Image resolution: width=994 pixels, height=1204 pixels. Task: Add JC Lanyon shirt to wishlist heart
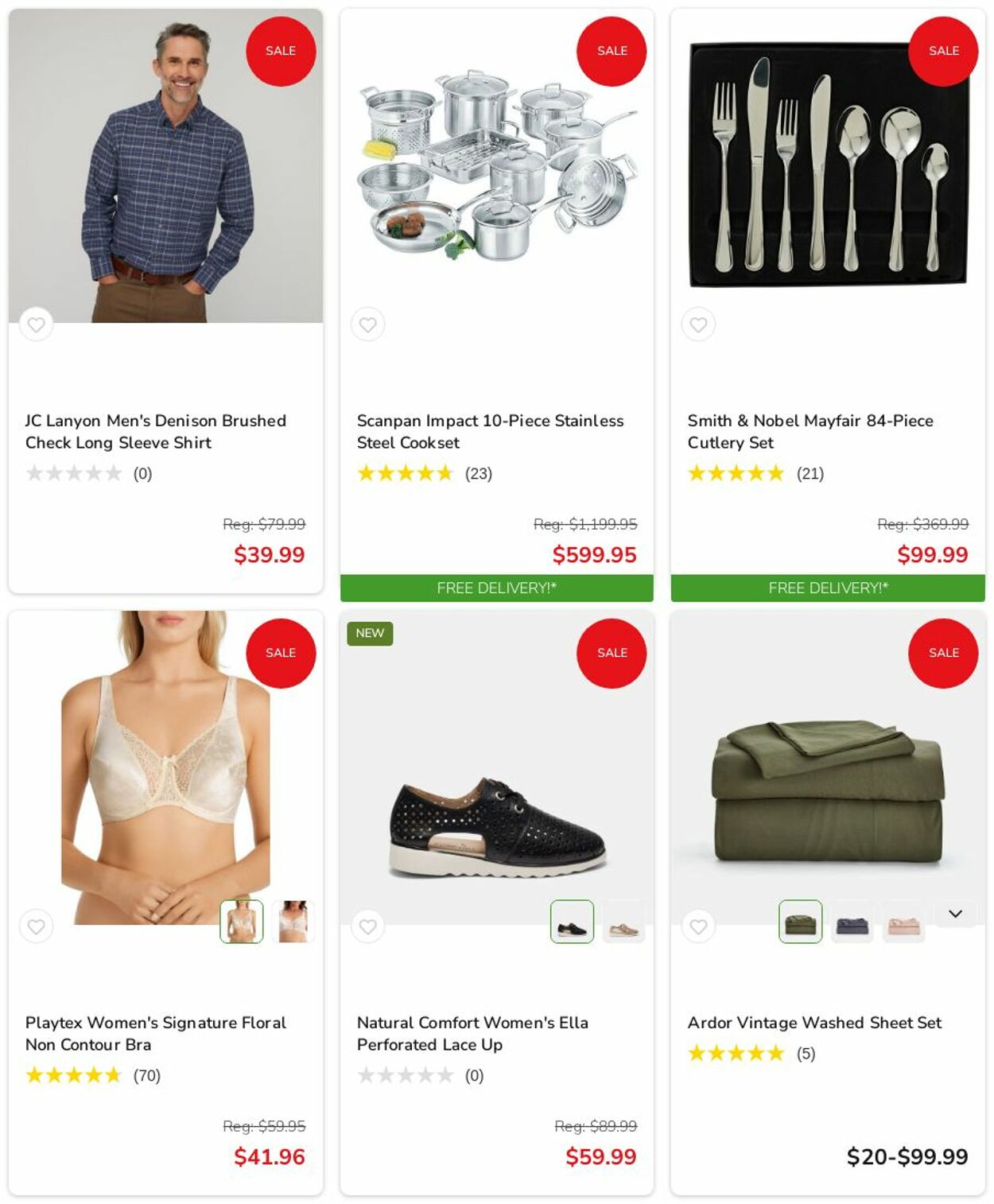[x=36, y=324]
